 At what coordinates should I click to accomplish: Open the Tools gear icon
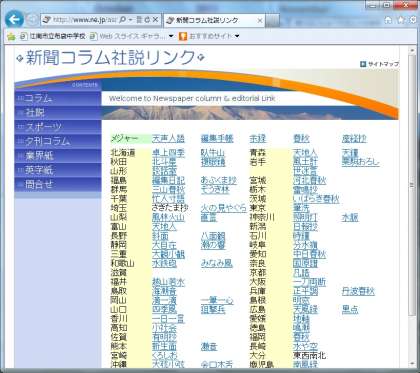(413, 20)
